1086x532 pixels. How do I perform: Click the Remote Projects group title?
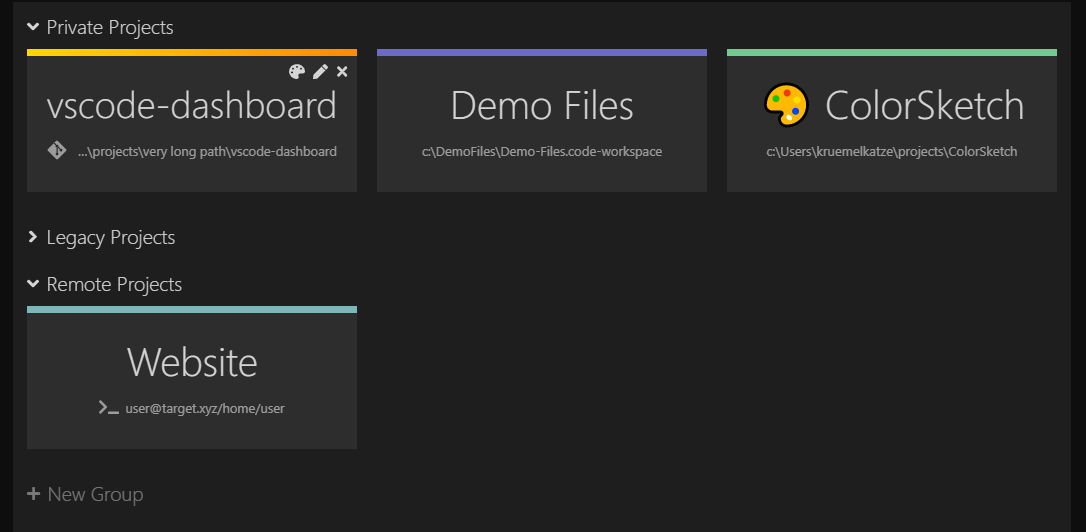pyautogui.click(x=114, y=284)
